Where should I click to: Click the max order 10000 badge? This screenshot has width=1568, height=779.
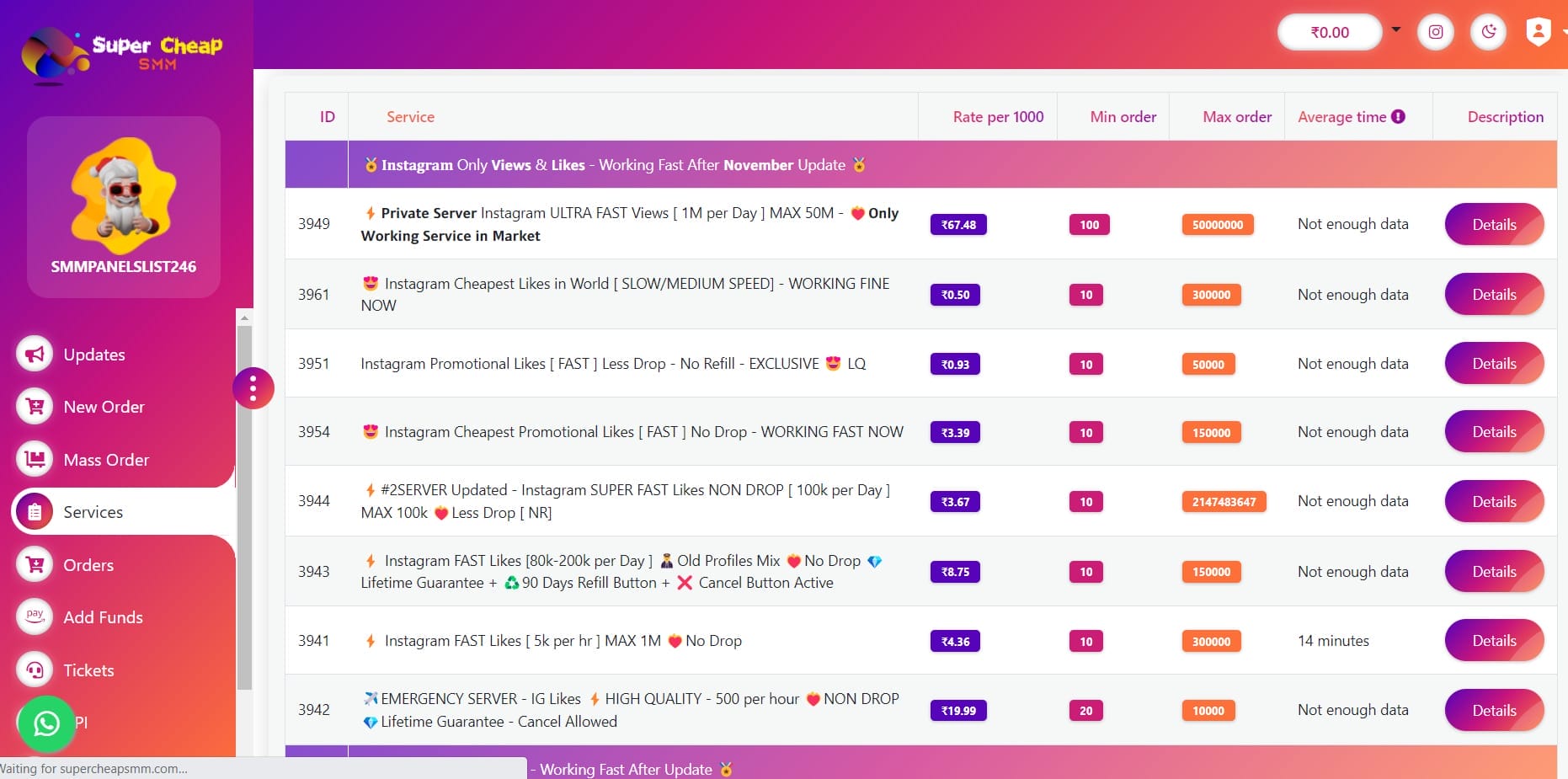click(1208, 711)
